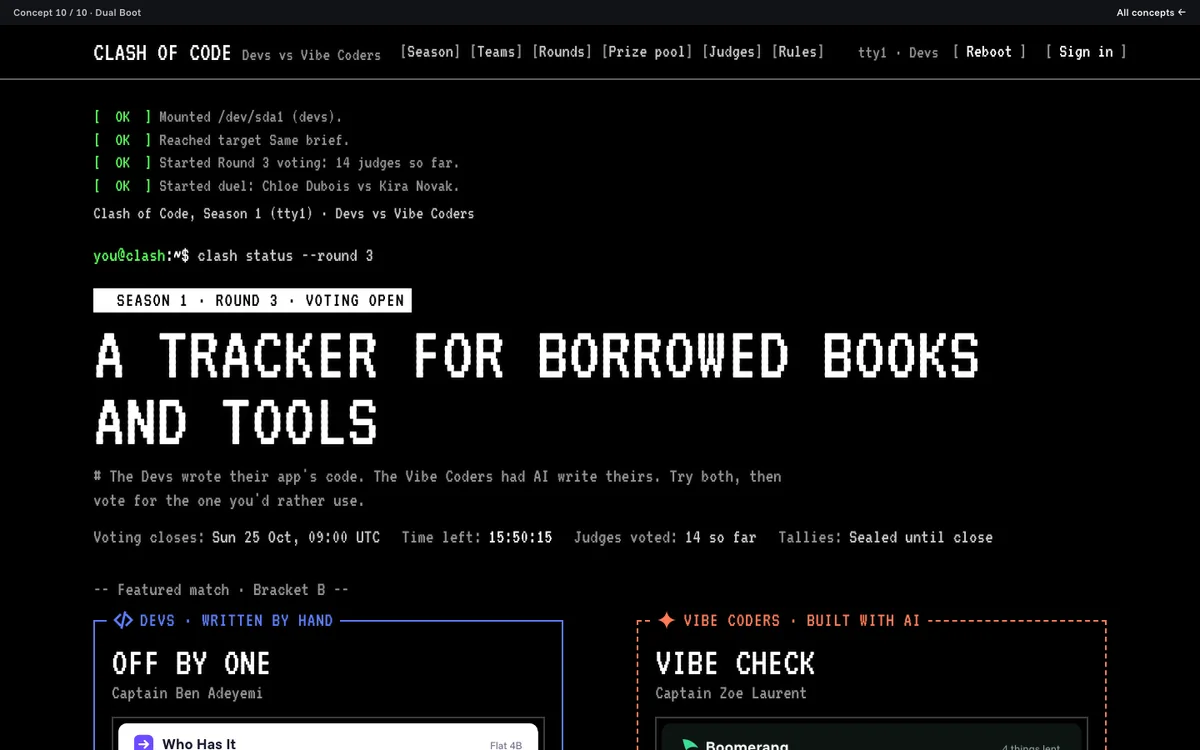This screenshot has height=750, width=1200.
Task: Go back via All concepts link
Action: [1151, 13]
